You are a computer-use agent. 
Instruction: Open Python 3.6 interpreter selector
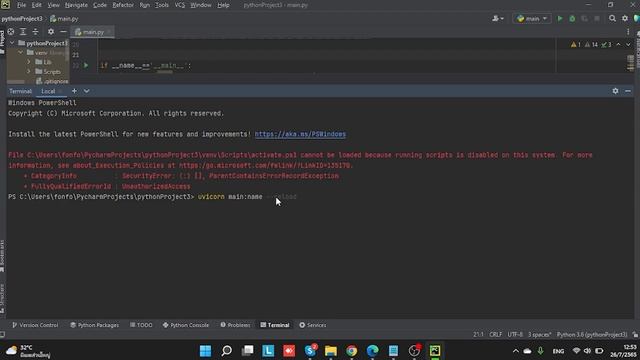(x=592, y=335)
